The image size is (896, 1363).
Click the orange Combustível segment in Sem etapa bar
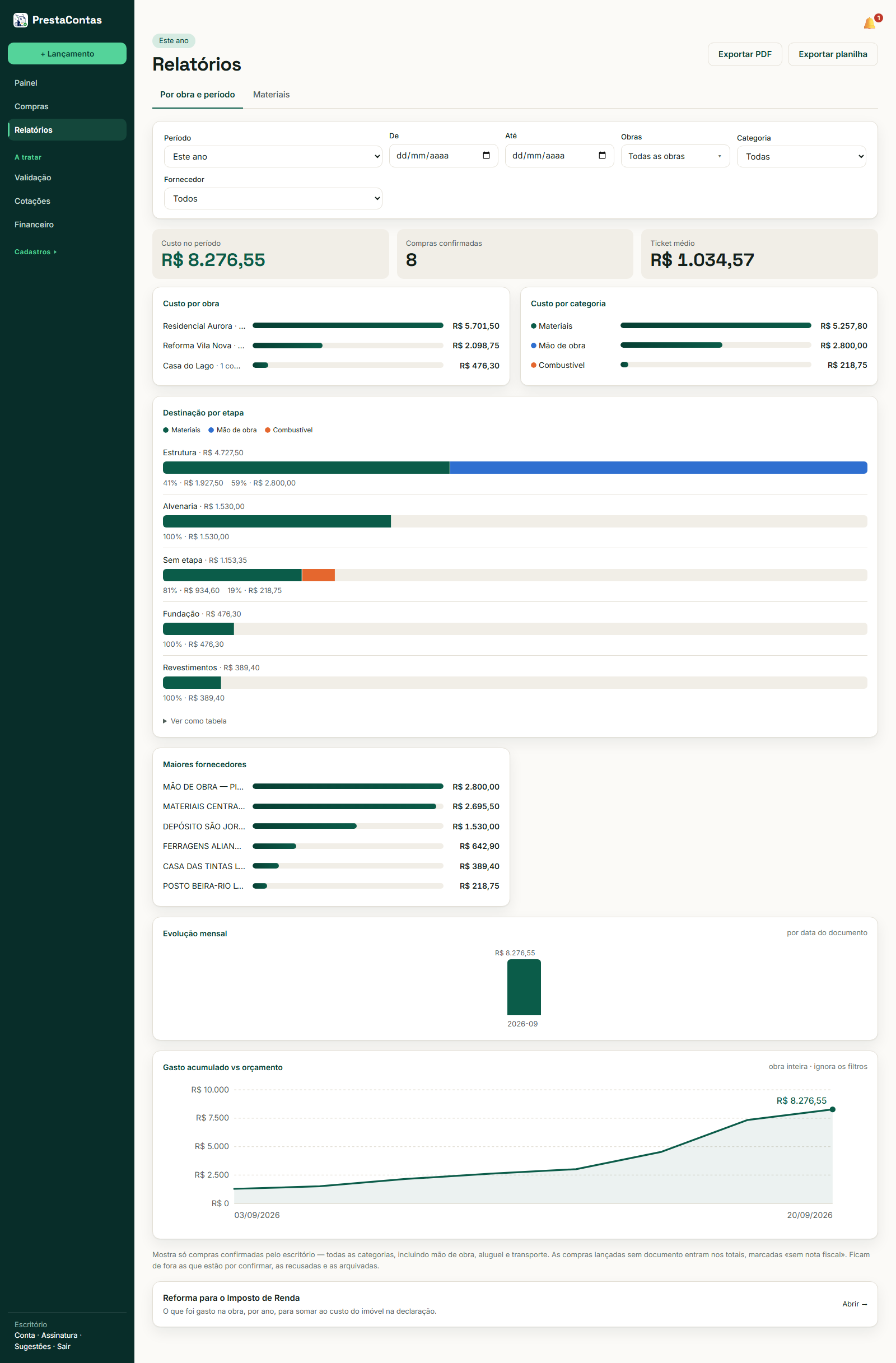pyautogui.click(x=318, y=575)
